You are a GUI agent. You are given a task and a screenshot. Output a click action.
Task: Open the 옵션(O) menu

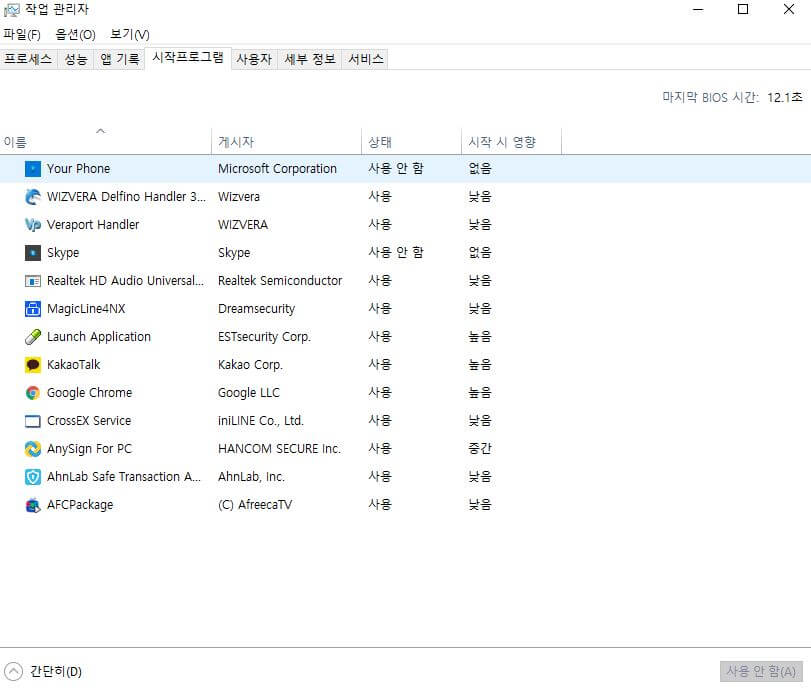pos(76,35)
